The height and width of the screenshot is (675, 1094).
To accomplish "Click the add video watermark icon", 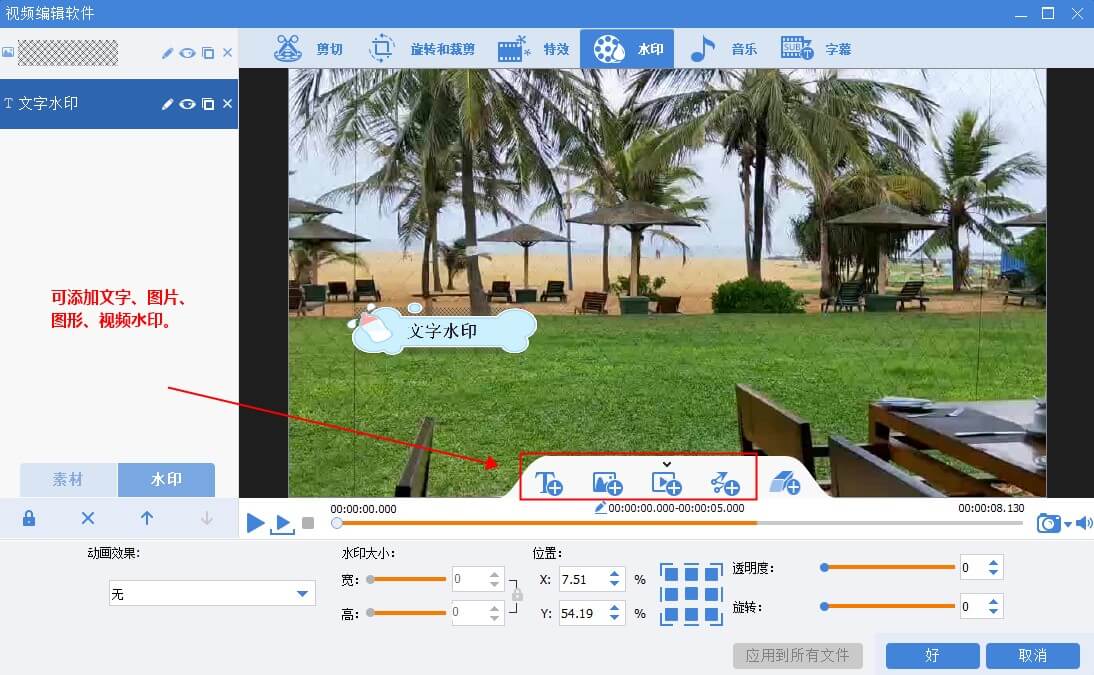I will pyautogui.click(x=666, y=483).
